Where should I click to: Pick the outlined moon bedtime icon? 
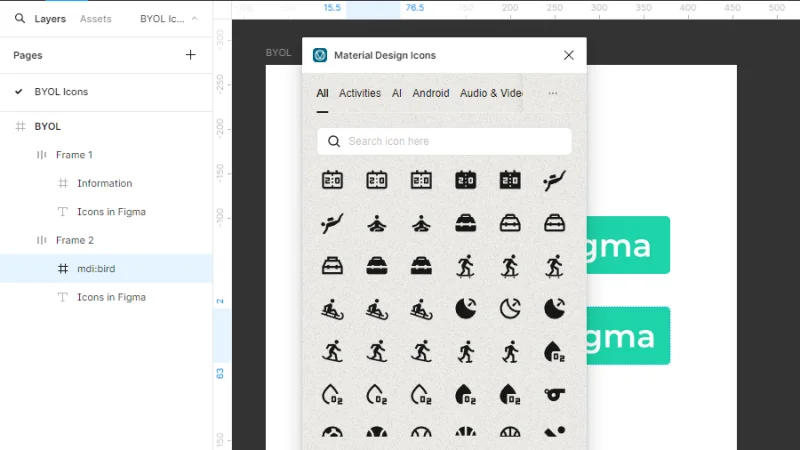coord(510,309)
